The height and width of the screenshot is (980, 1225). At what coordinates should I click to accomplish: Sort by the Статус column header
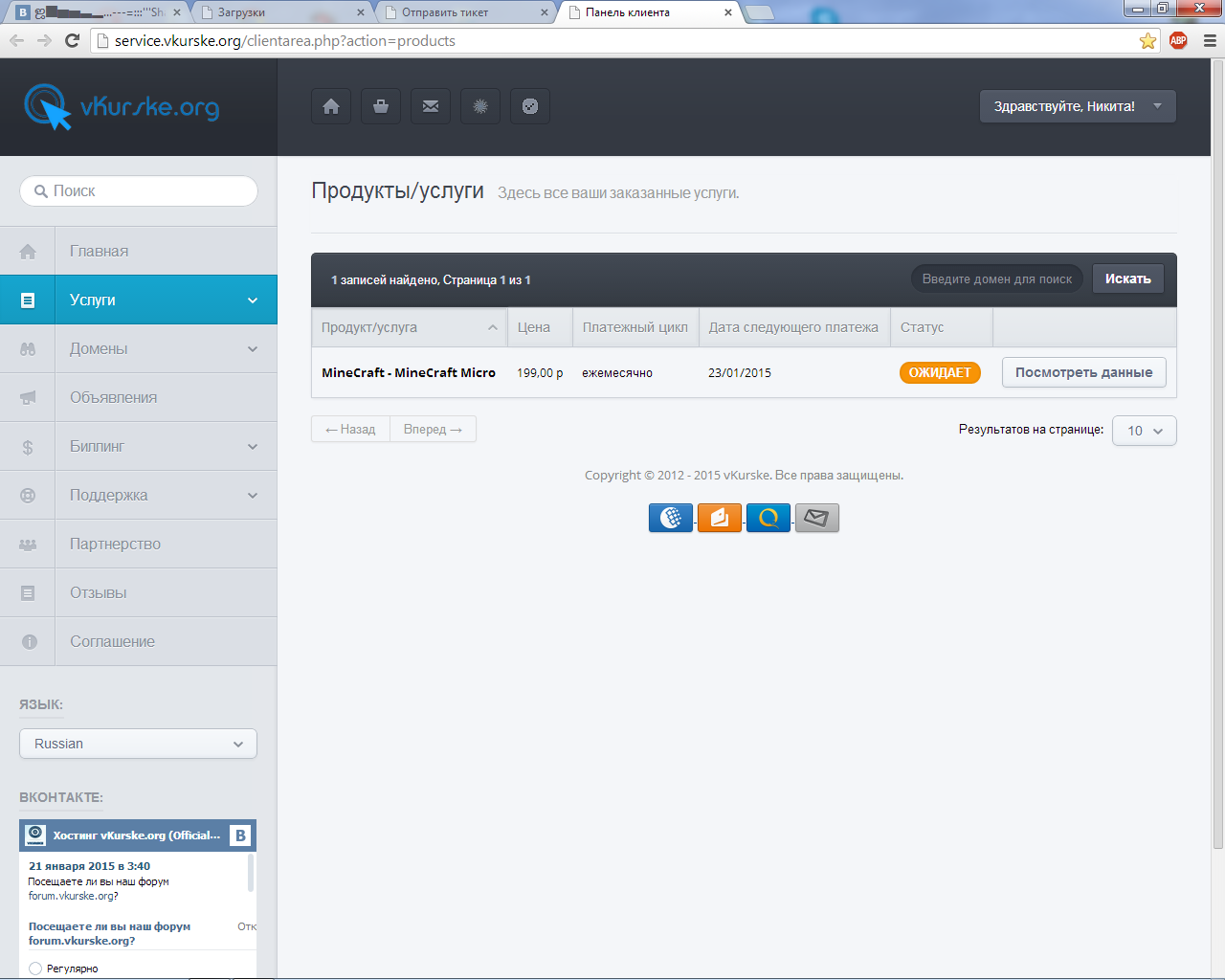coord(942,327)
